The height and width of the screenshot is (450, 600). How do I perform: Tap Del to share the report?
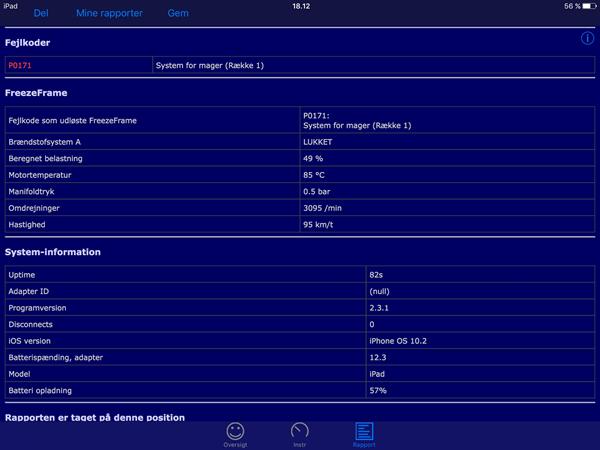[41, 13]
